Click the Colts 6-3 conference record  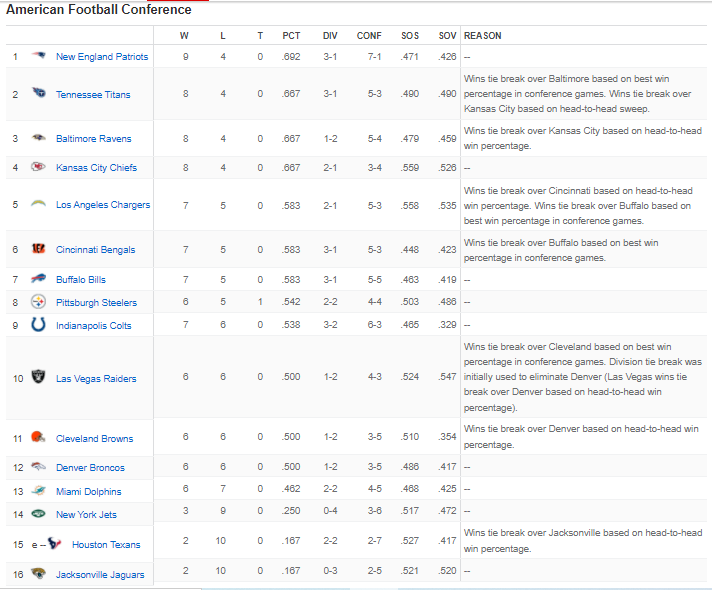(375, 325)
